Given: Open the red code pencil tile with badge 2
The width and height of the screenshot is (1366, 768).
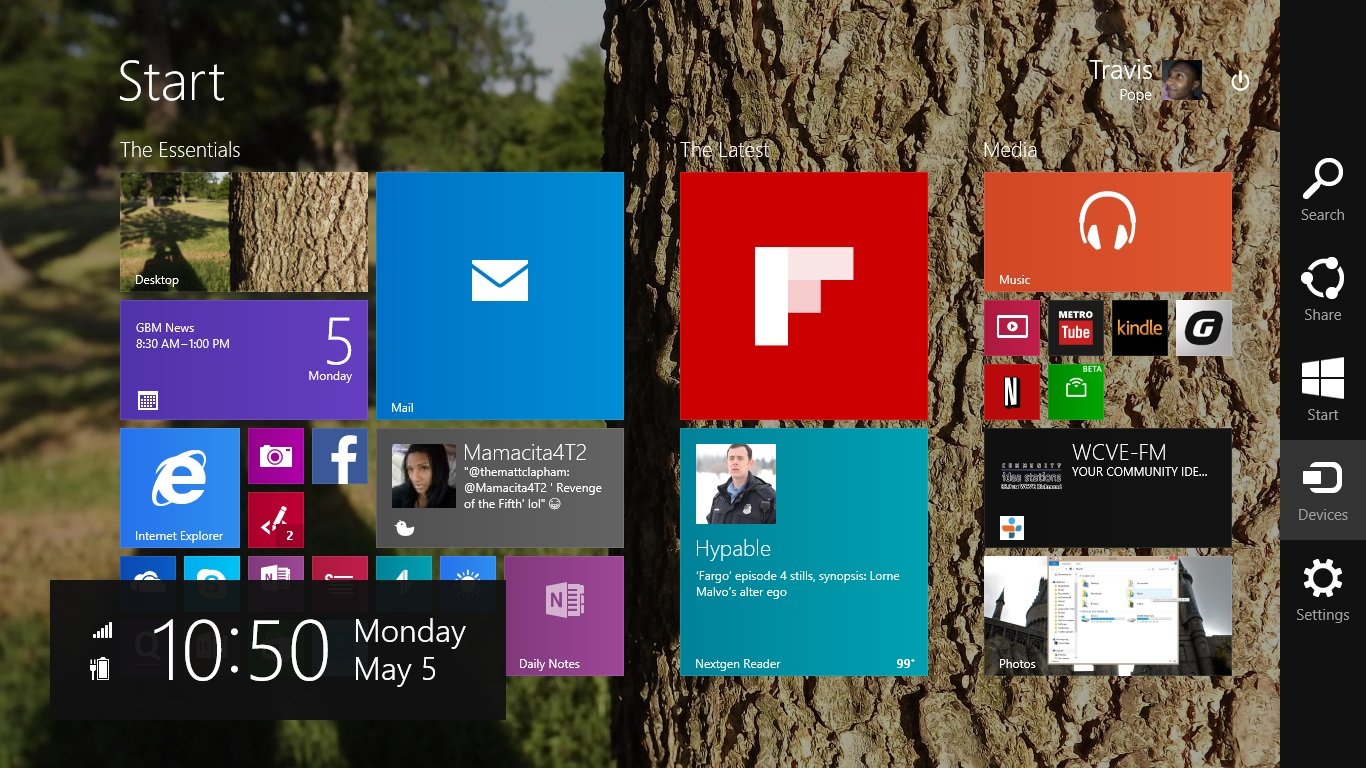Looking at the screenshot, I should 276,520.
